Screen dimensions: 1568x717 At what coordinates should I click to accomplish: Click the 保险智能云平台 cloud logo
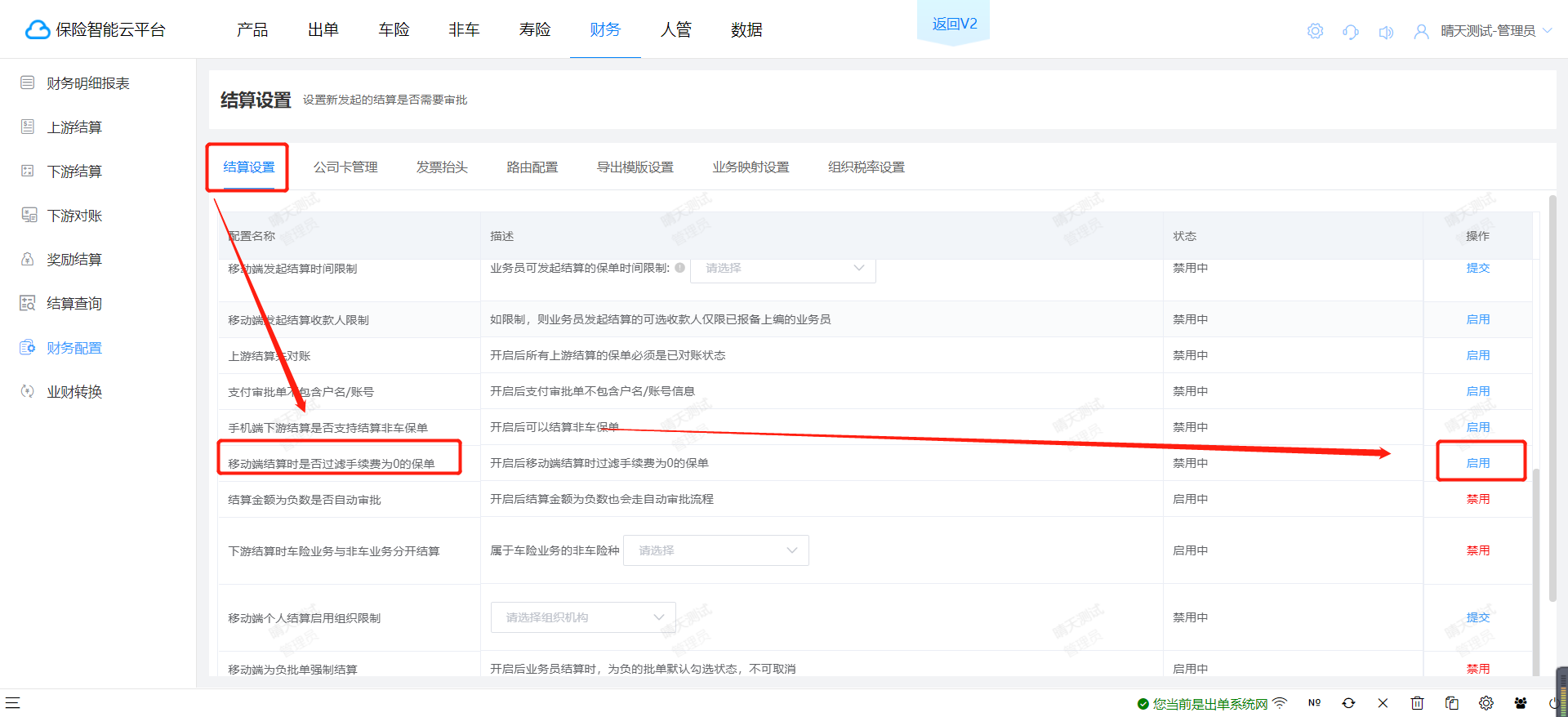[x=38, y=30]
